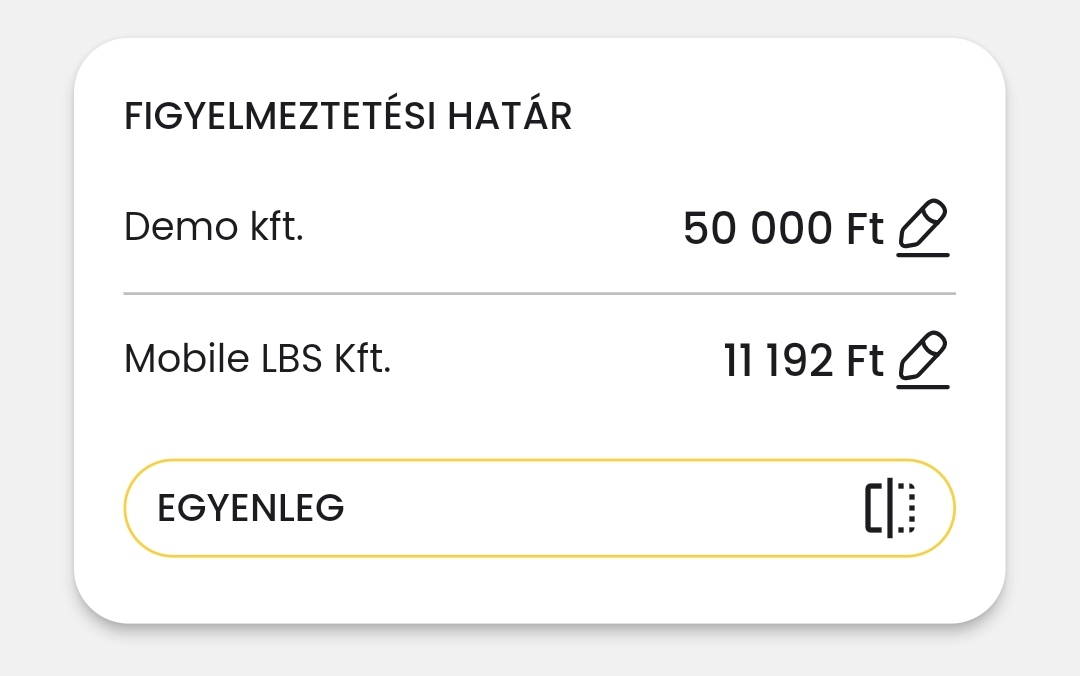Viewport: 1080px width, 676px height.
Task: Click the Ft currency text in Mobile LBS row
Action: click(865, 360)
